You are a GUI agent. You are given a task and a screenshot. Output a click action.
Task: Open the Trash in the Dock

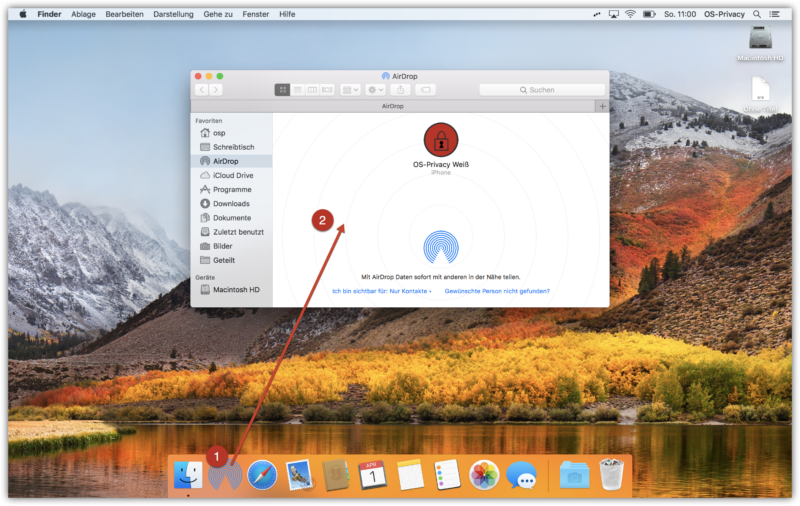pyautogui.click(x=611, y=474)
